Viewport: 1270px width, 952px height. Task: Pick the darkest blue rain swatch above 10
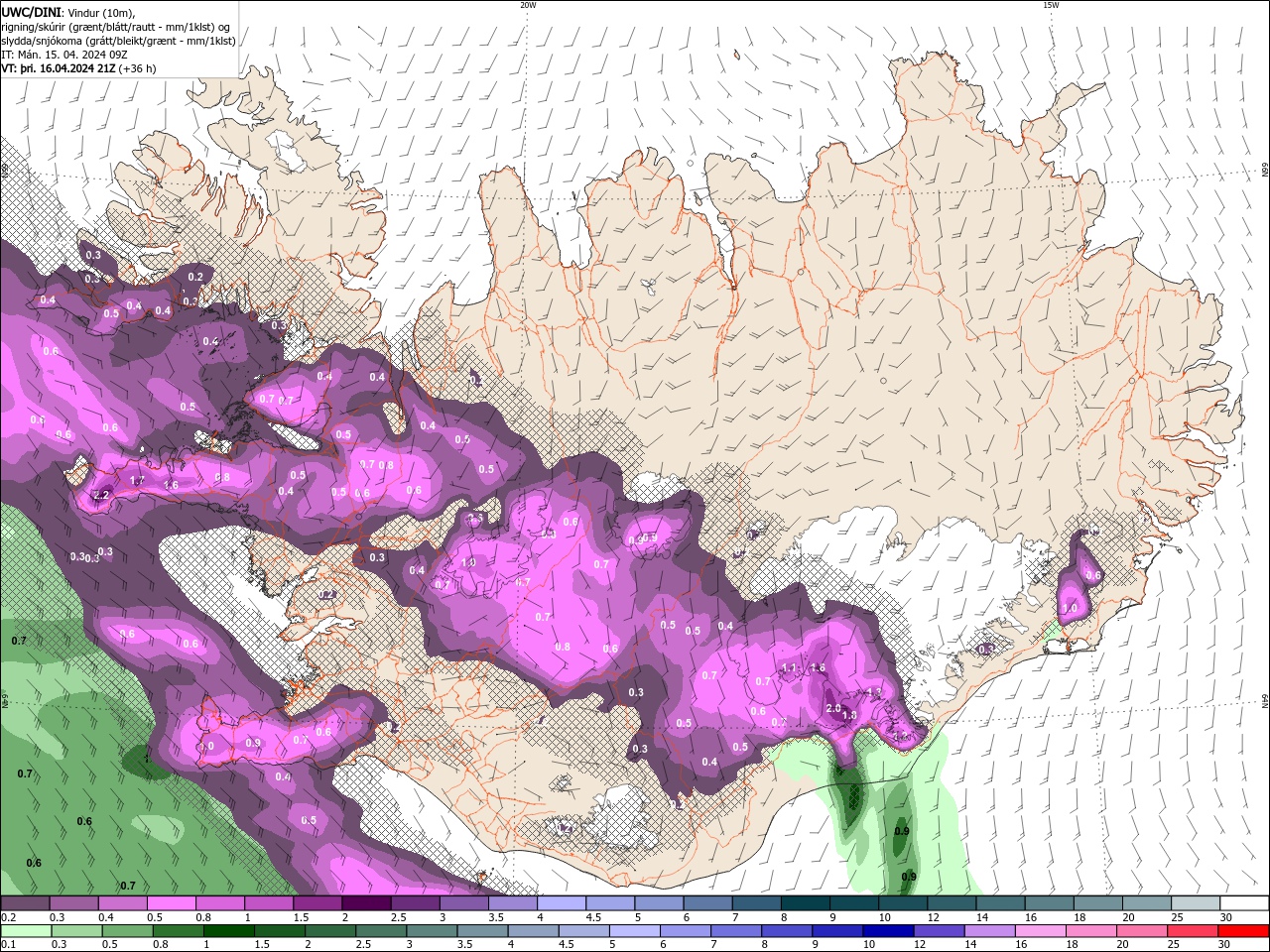coord(889,931)
